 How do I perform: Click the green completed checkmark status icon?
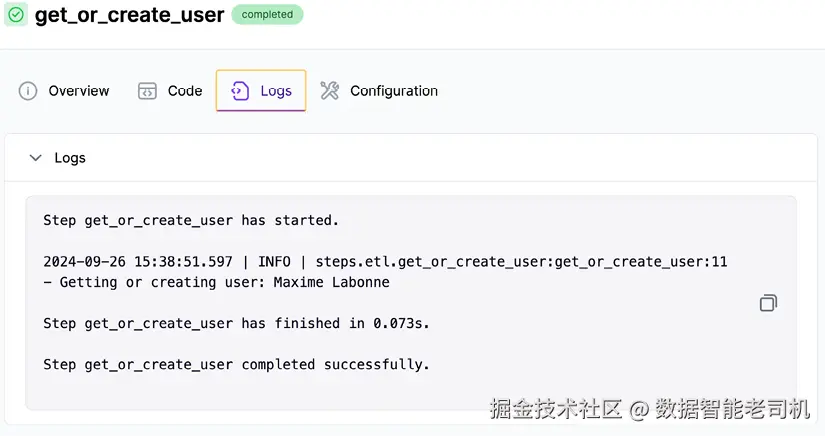(x=16, y=15)
